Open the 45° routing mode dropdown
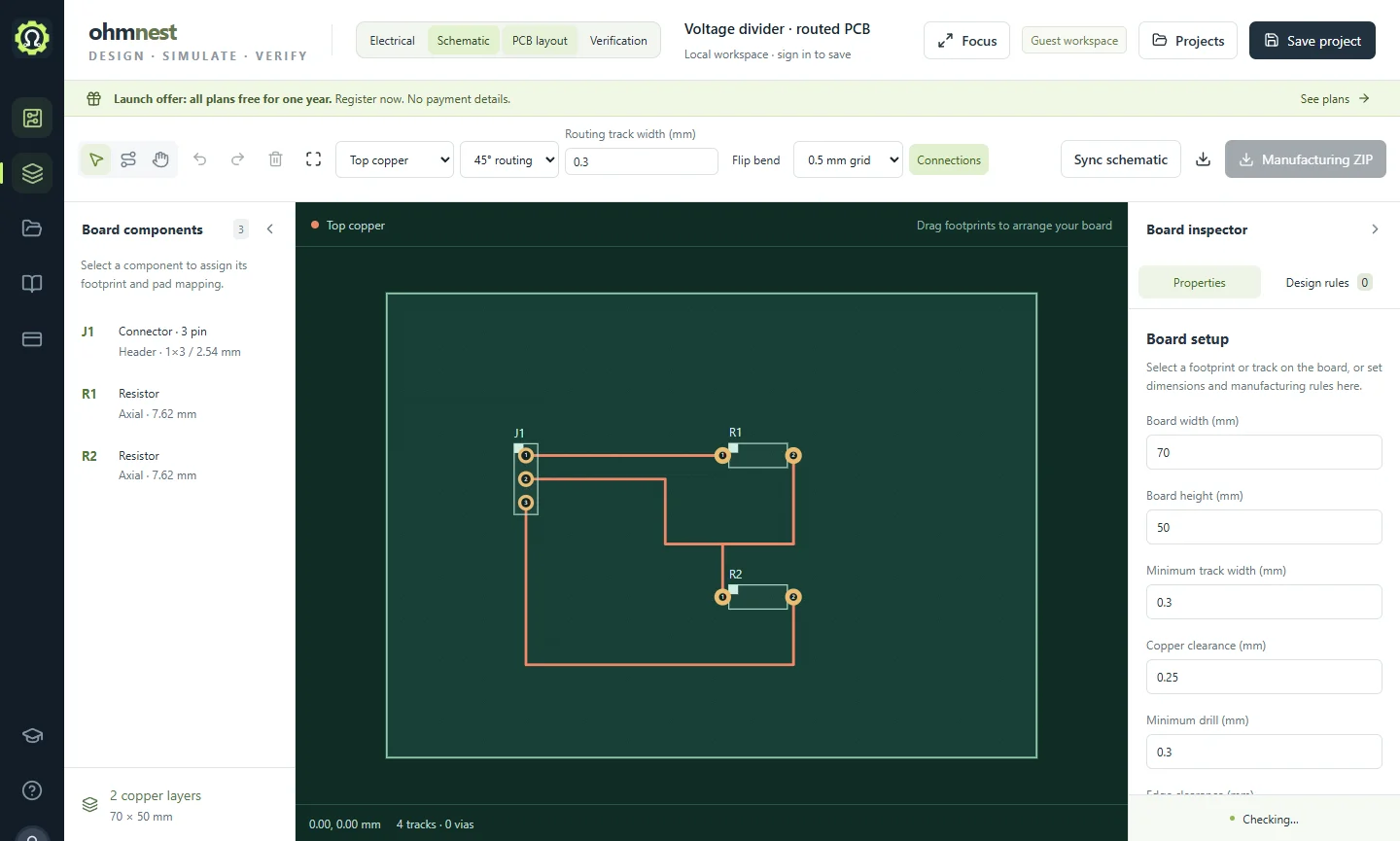 click(x=509, y=159)
